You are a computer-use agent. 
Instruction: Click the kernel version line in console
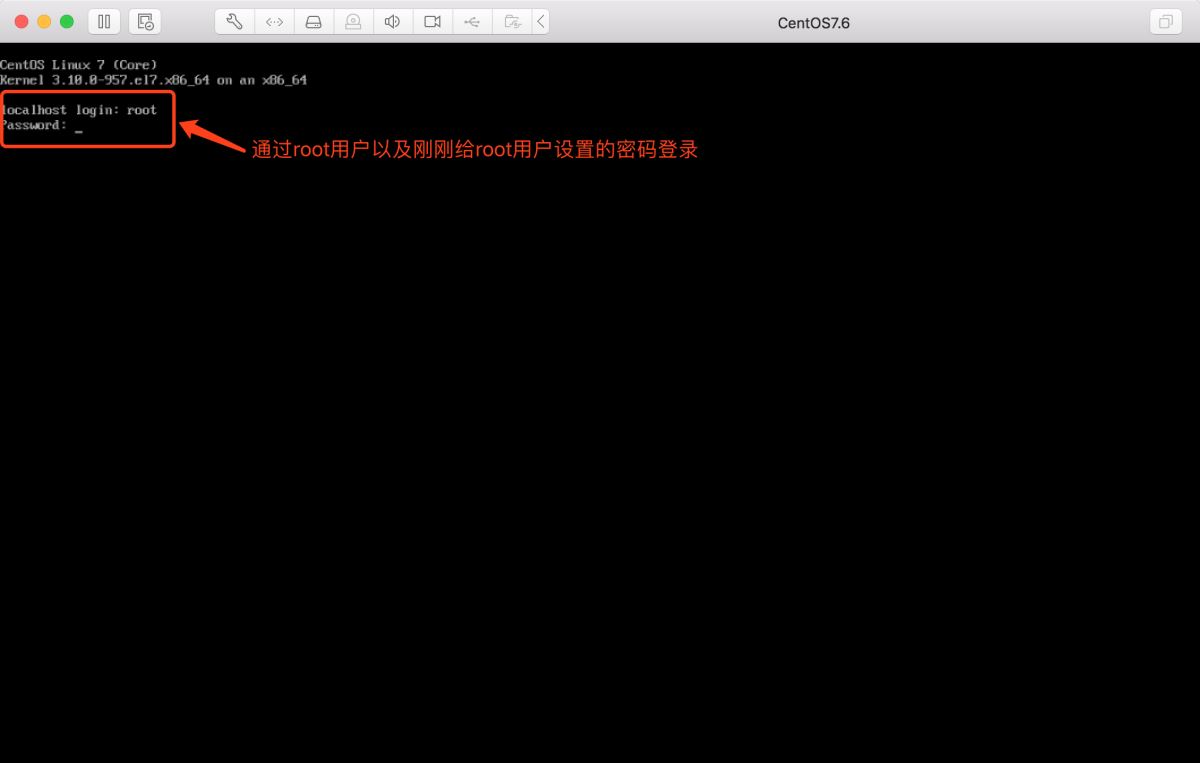point(153,80)
